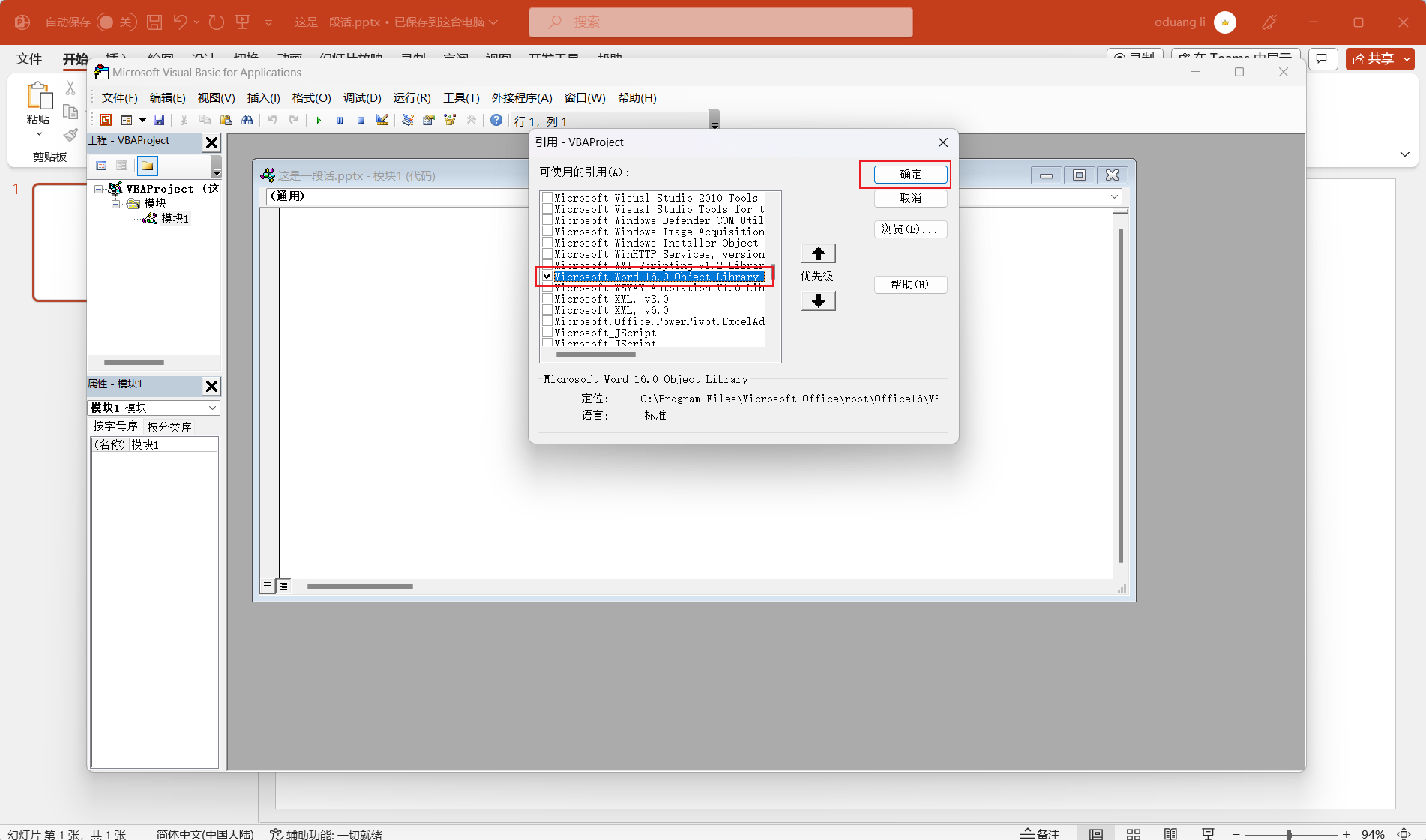Close the 工程 - VBAProject panel
This screenshot has width=1426, height=840.
[x=212, y=142]
